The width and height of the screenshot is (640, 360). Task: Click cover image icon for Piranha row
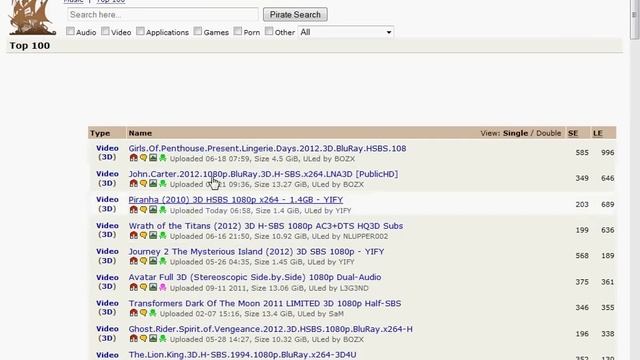point(153,210)
